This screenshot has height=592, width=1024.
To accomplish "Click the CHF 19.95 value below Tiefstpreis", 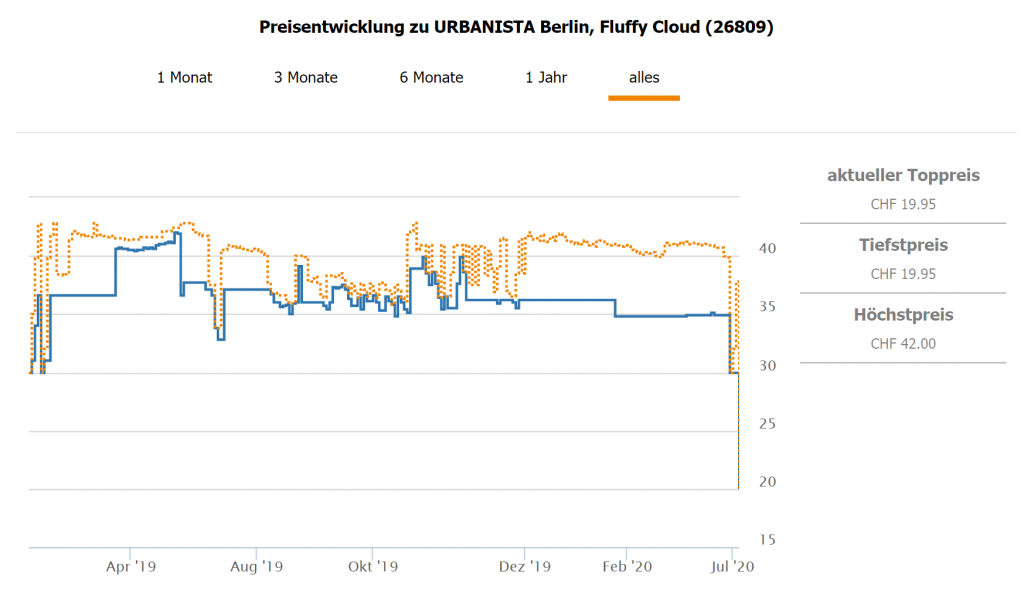I will [x=903, y=274].
